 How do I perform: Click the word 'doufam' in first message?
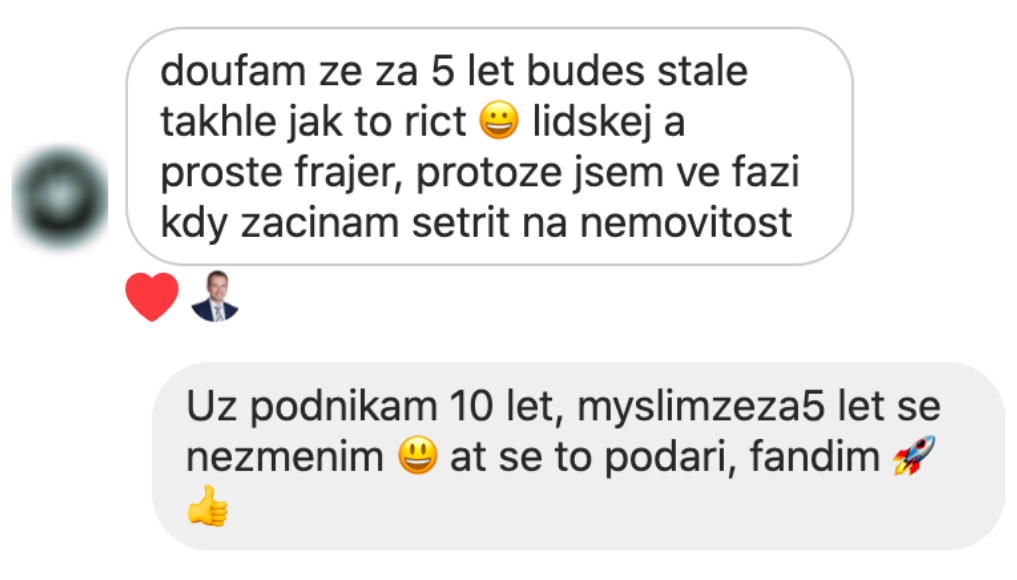coord(233,70)
